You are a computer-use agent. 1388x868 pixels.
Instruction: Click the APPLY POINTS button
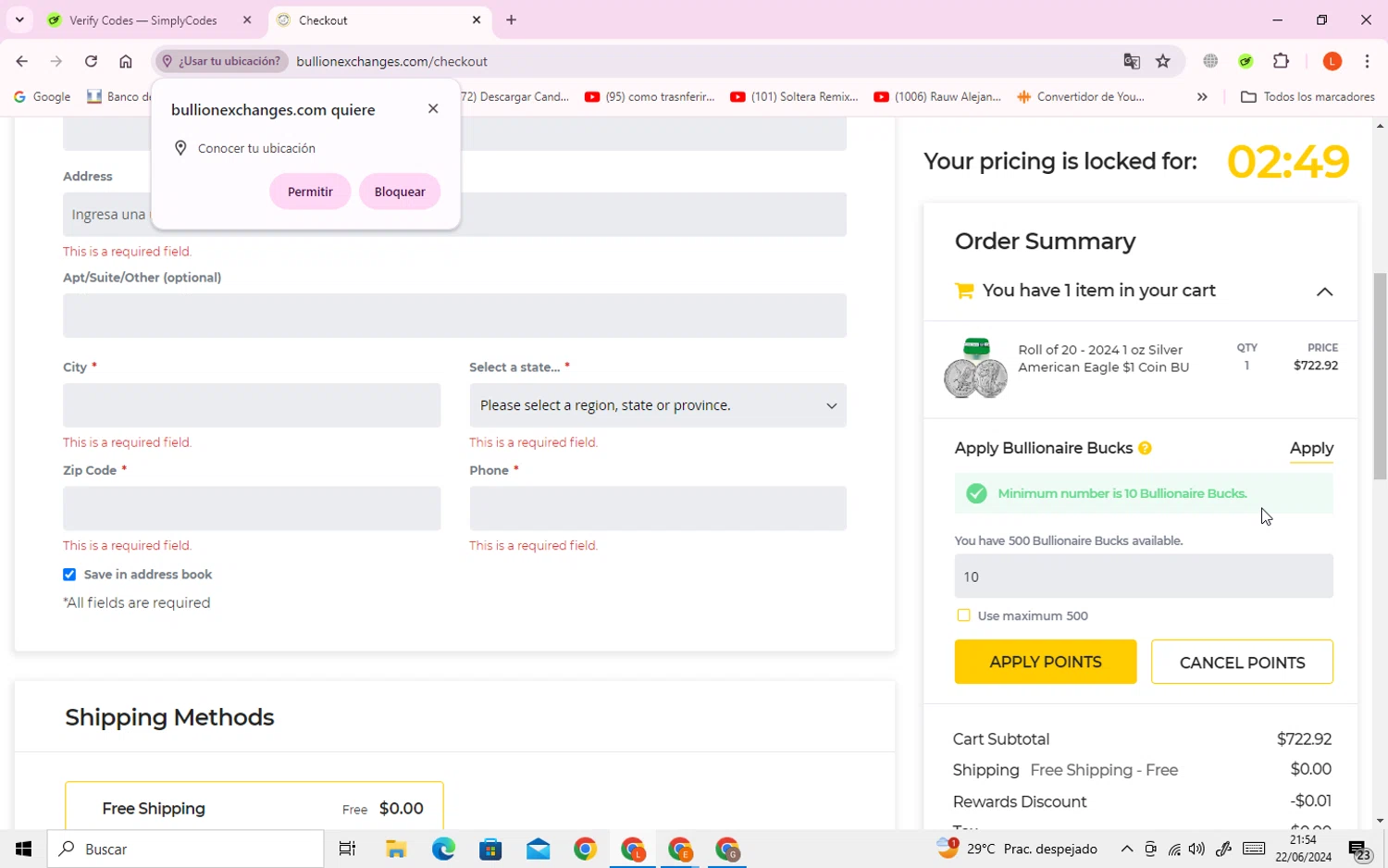click(1046, 662)
